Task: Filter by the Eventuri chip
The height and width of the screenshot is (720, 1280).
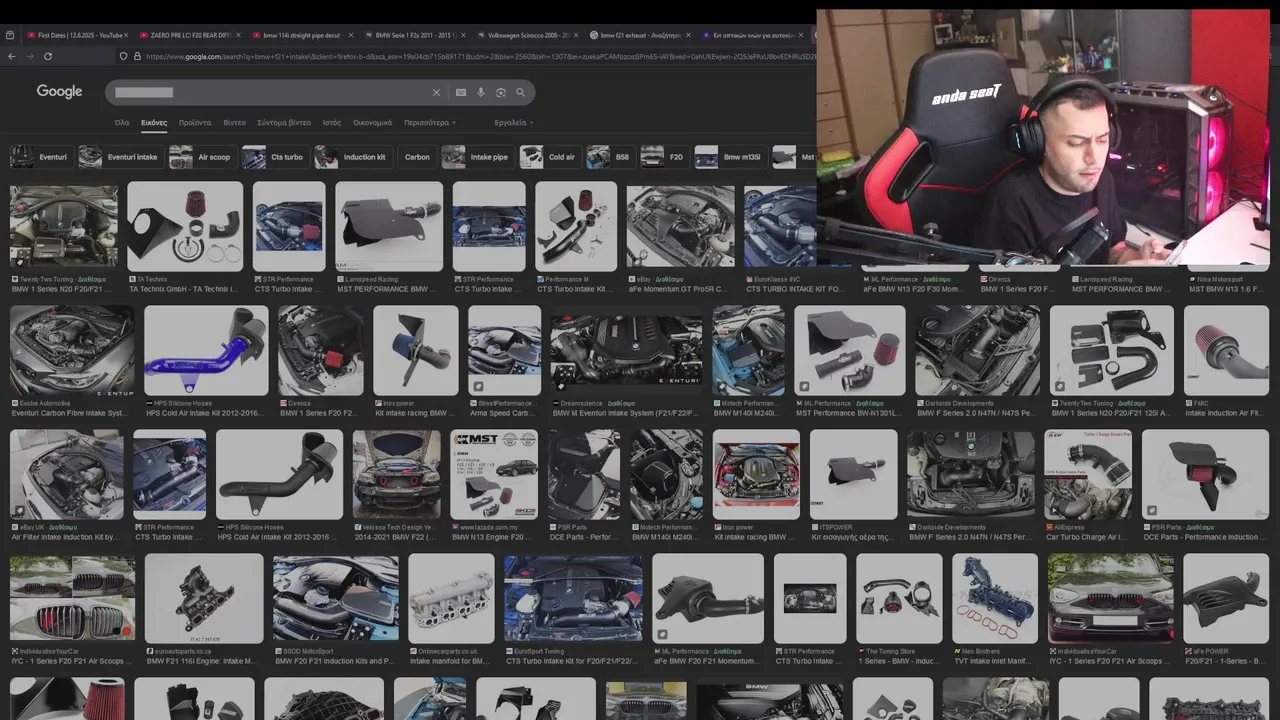Action: pyautogui.click(x=40, y=157)
